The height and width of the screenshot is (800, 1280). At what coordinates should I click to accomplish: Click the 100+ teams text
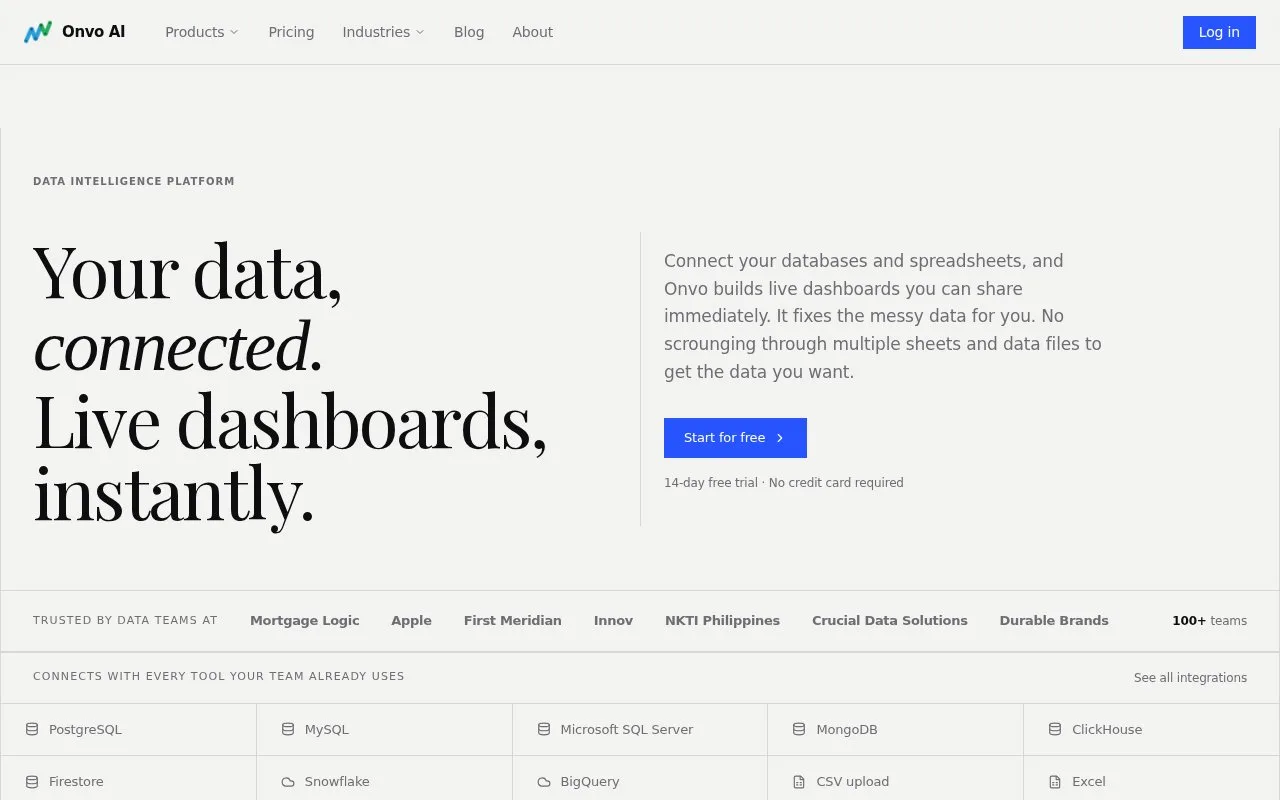[x=1209, y=620]
